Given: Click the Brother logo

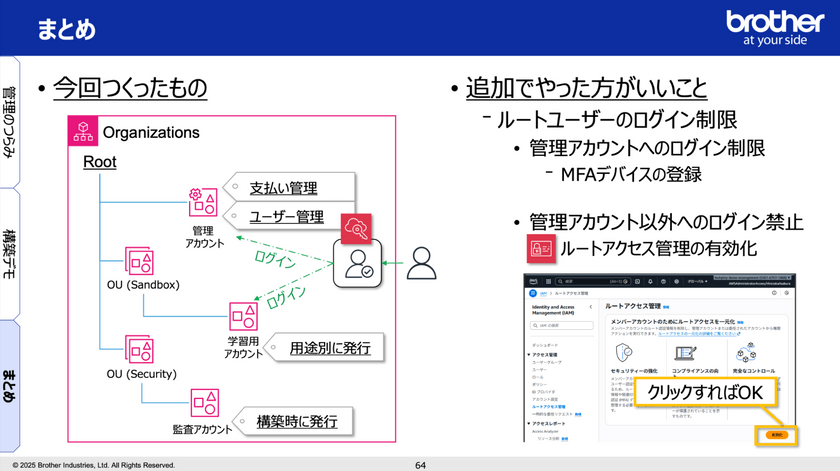Looking at the screenshot, I should pos(774,27).
